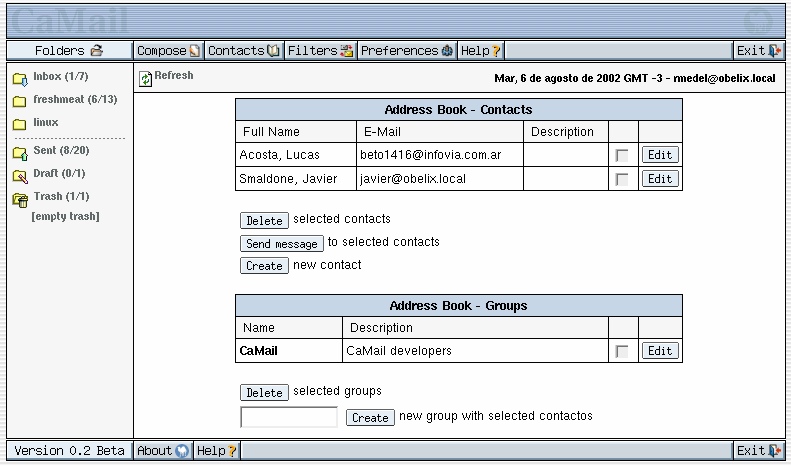791x466 pixels.
Task: Click the top Exit door icon
Action: point(775,51)
